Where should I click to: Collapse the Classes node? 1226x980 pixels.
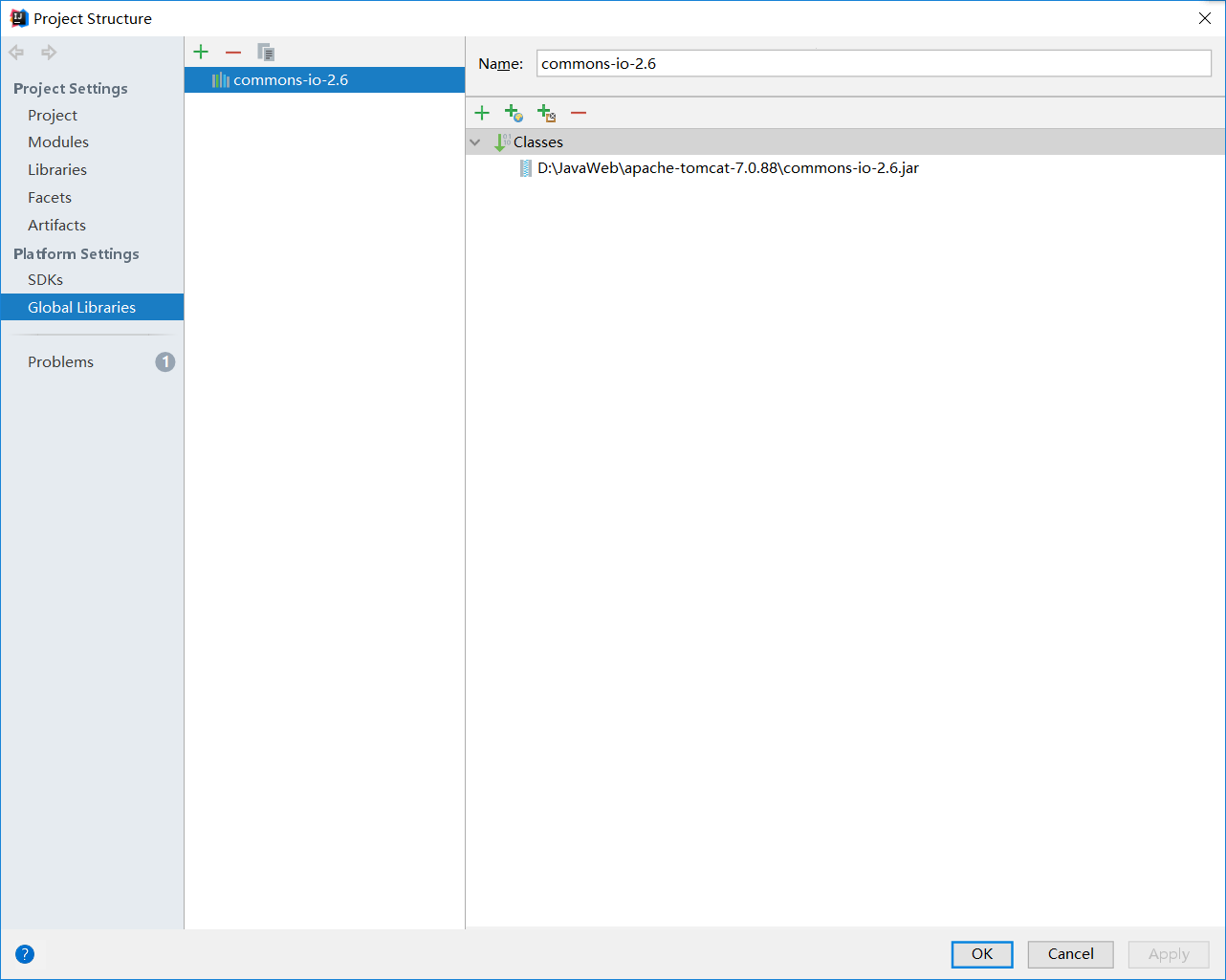click(x=475, y=142)
